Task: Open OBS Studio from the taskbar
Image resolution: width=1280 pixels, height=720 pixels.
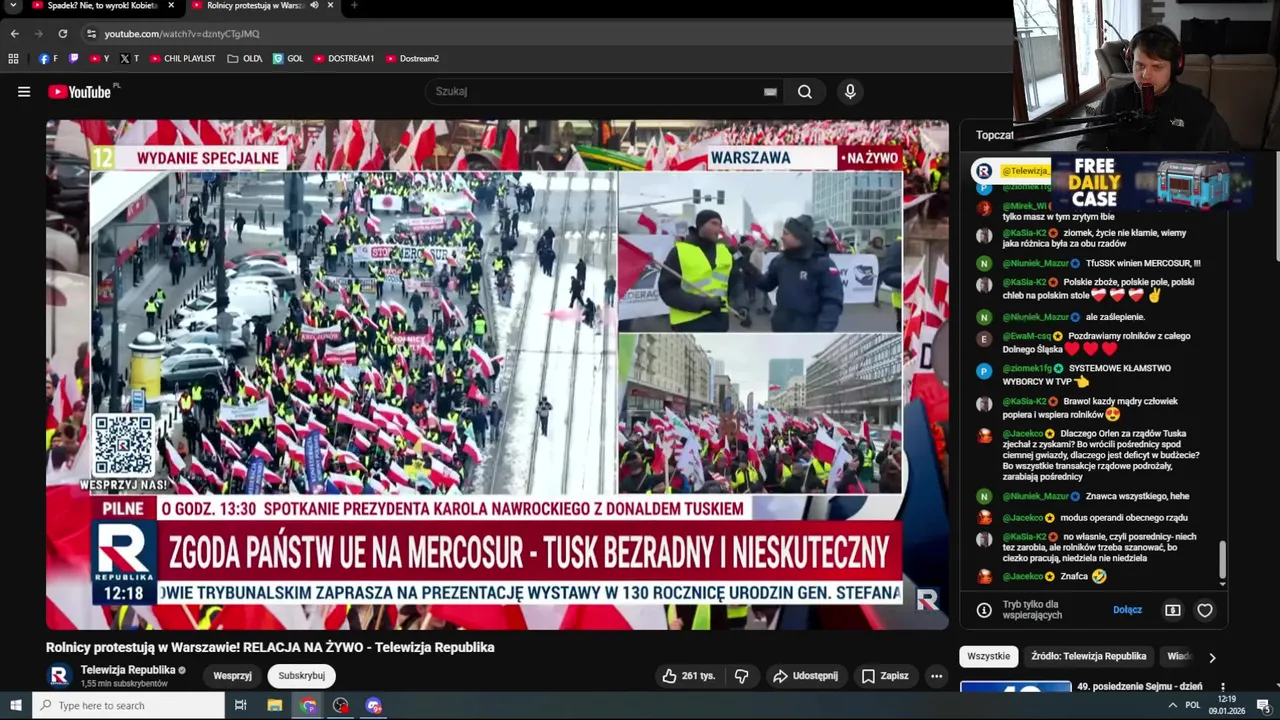Action: point(341,705)
